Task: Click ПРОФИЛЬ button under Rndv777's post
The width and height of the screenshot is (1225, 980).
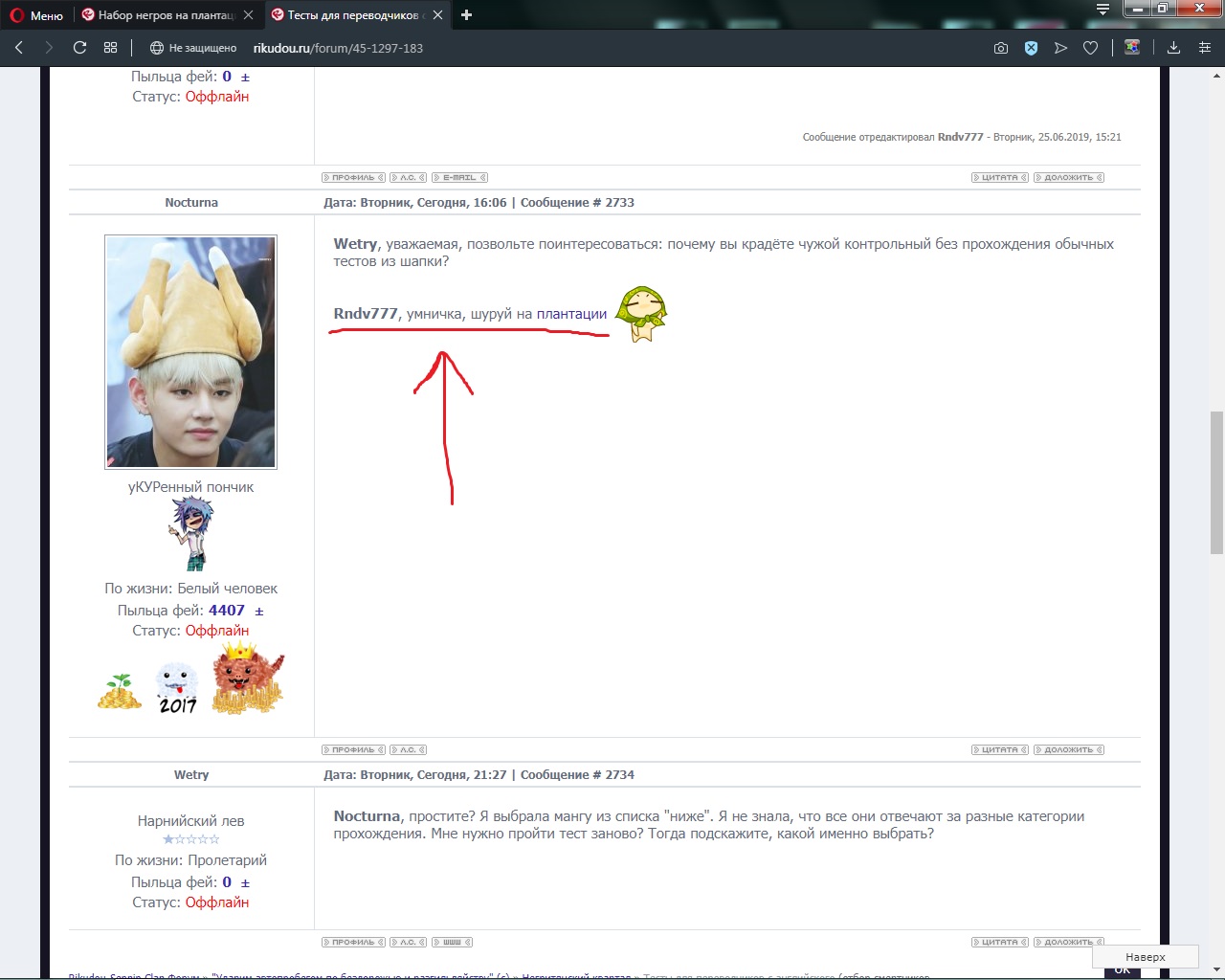Action: pyautogui.click(x=353, y=178)
